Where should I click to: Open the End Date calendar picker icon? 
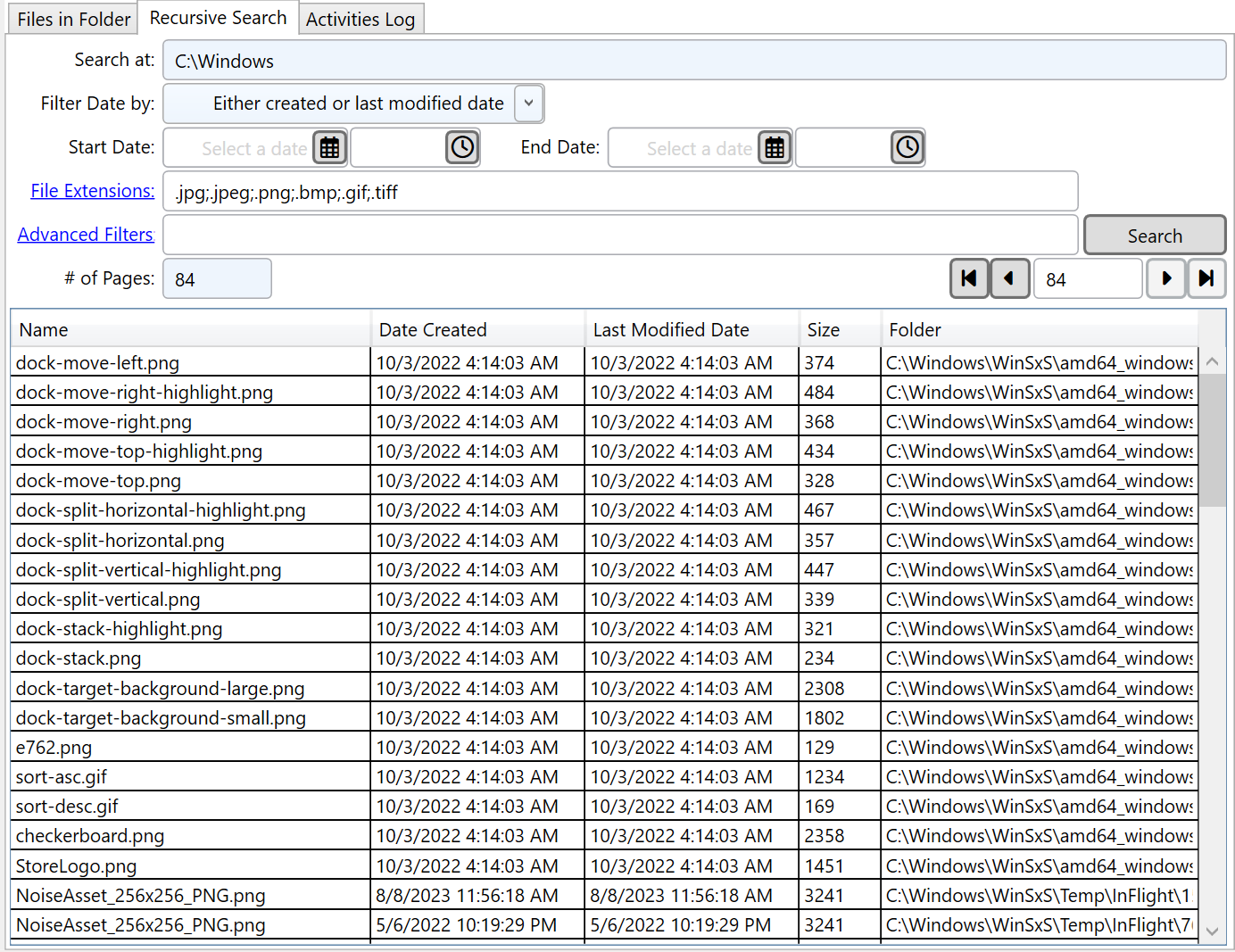[775, 148]
